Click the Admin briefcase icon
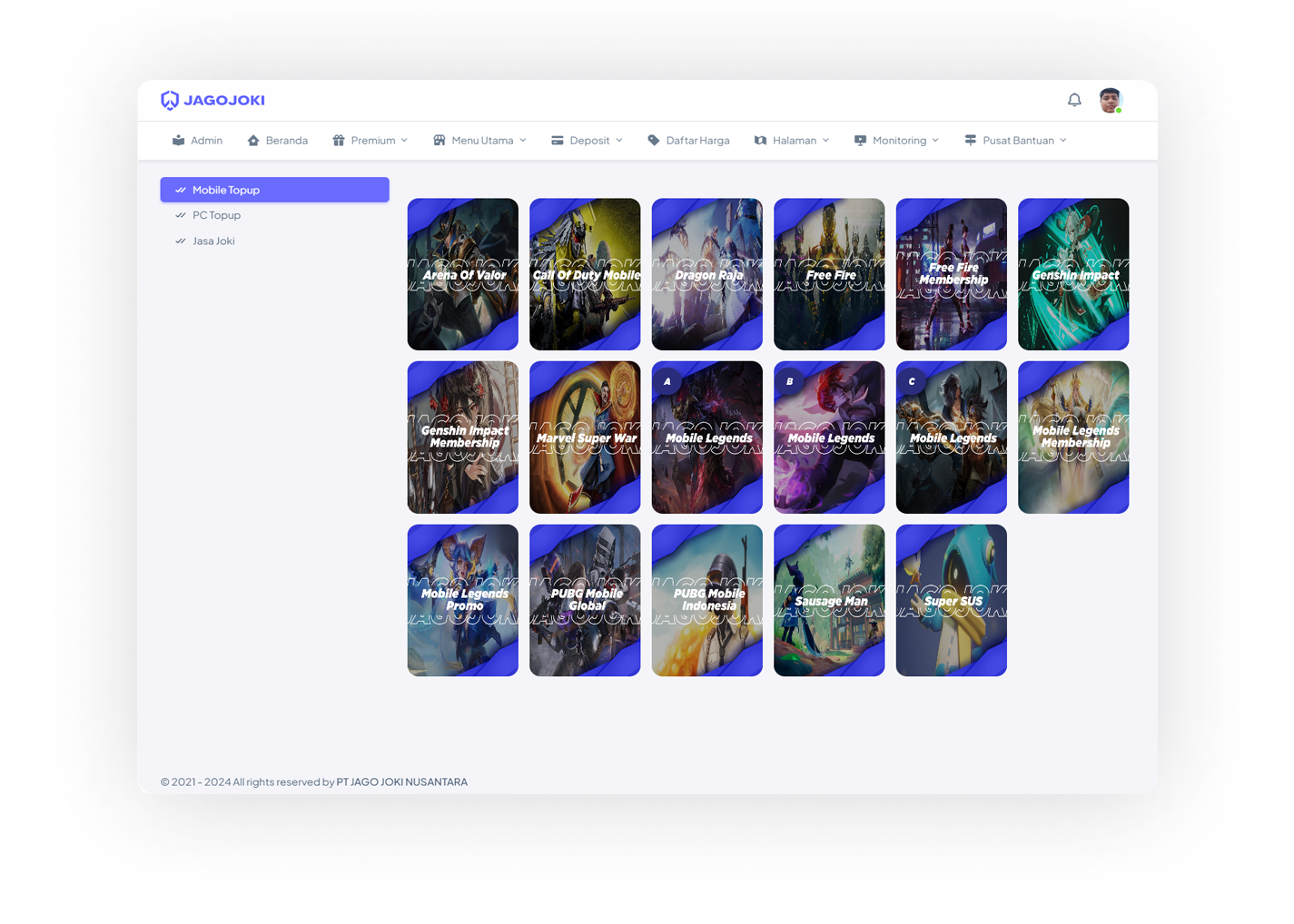The height and width of the screenshot is (924, 1294). [x=179, y=141]
